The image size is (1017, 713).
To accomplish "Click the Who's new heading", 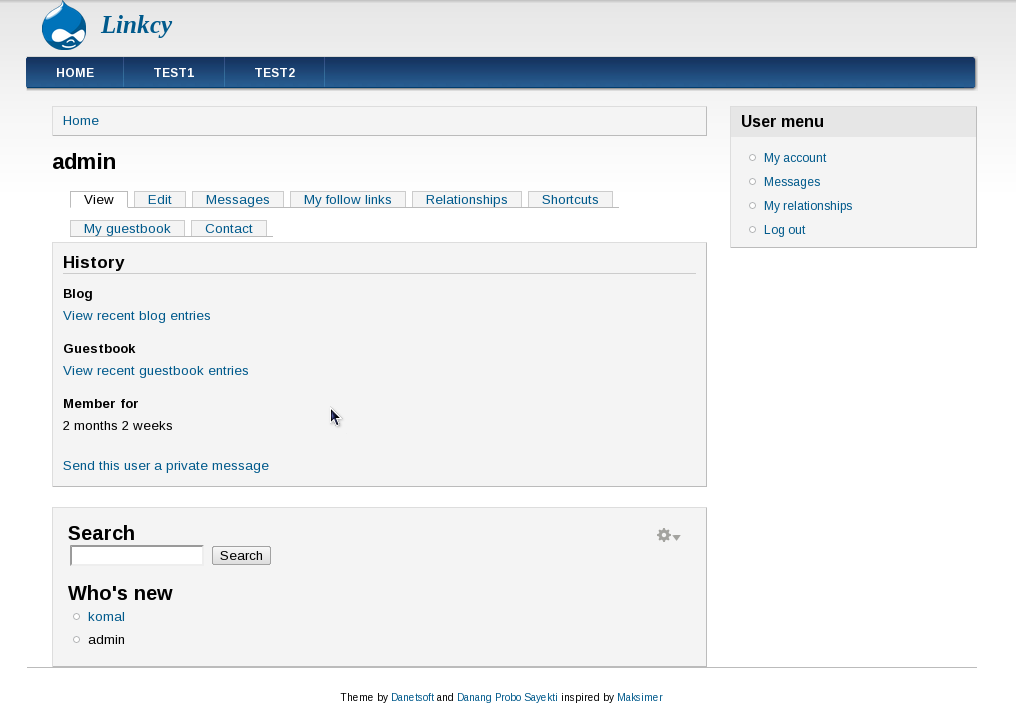I will tap(120, 593).
